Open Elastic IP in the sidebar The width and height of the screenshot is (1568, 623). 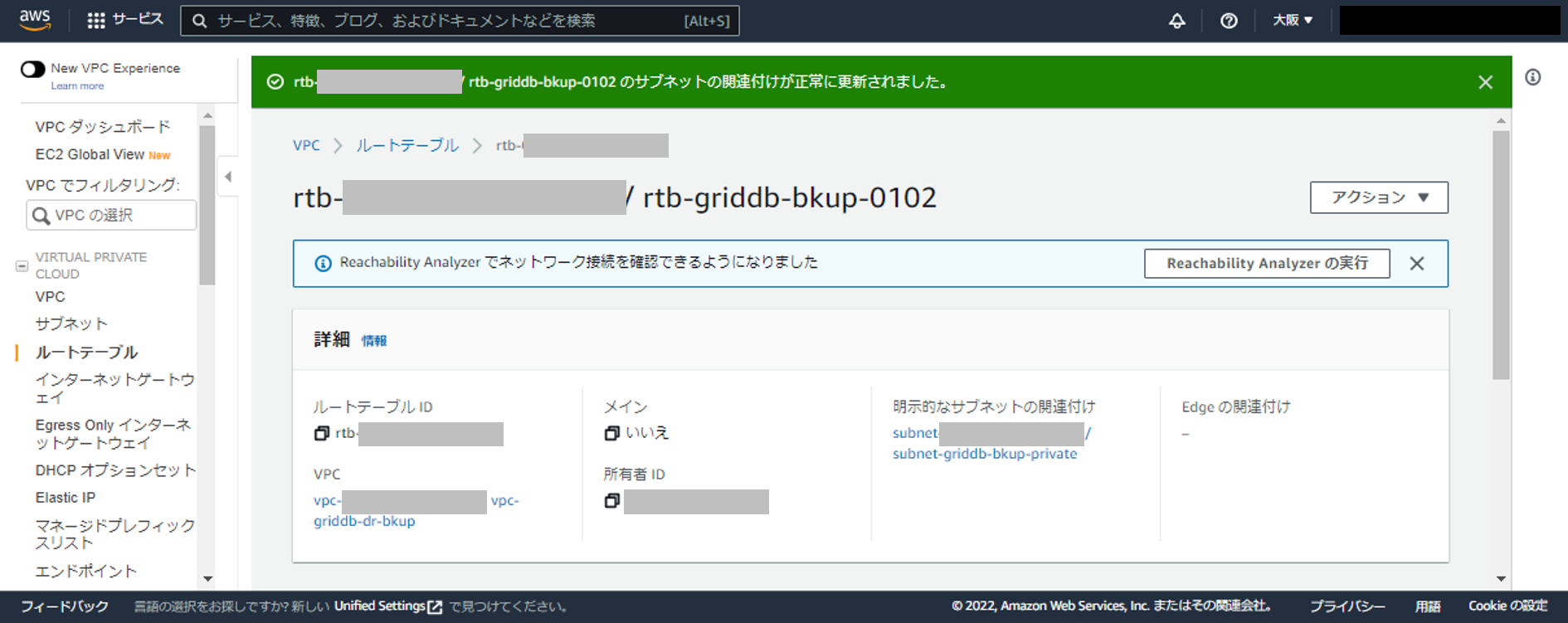pos(66,498)
